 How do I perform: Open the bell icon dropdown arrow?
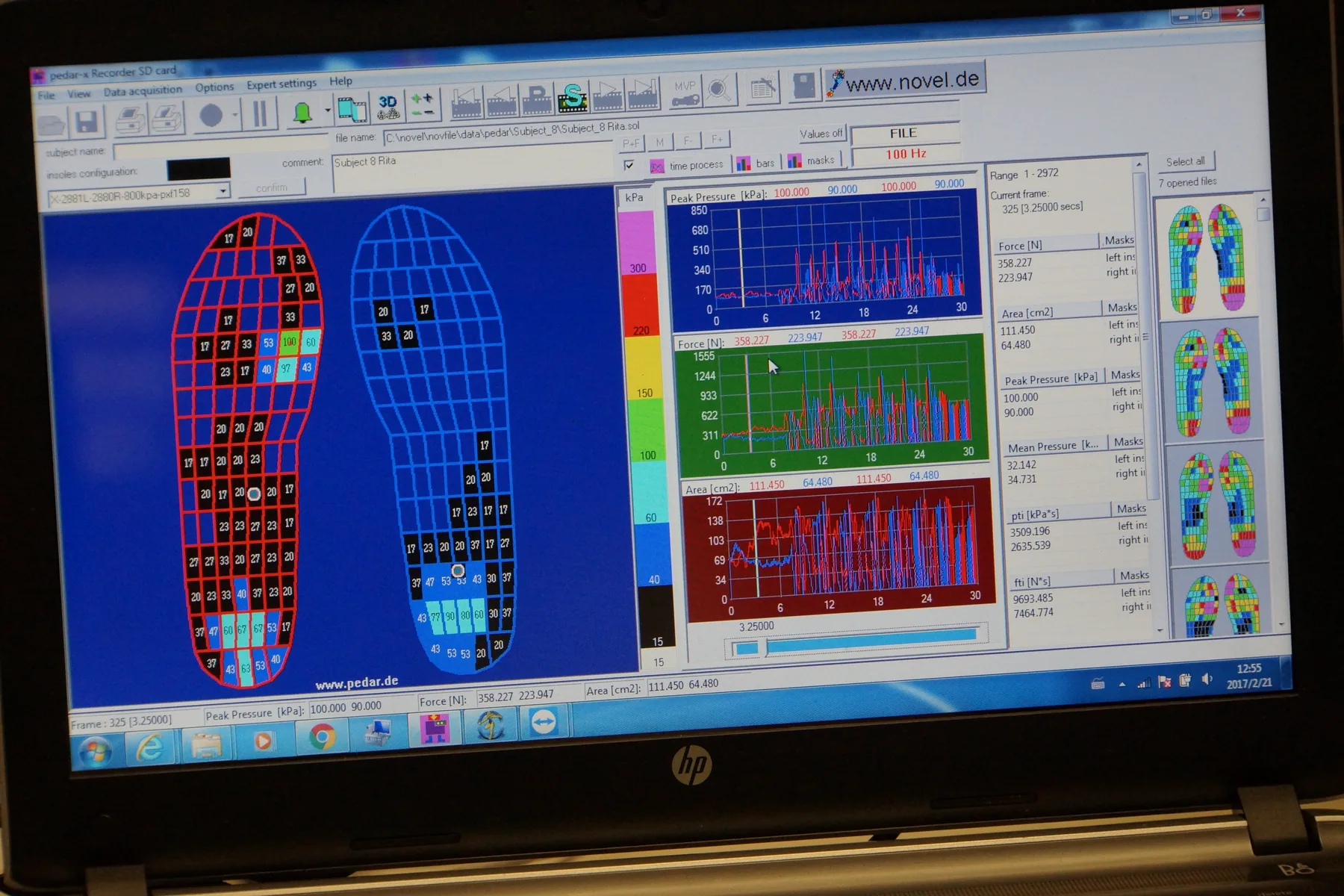point(327,111)
